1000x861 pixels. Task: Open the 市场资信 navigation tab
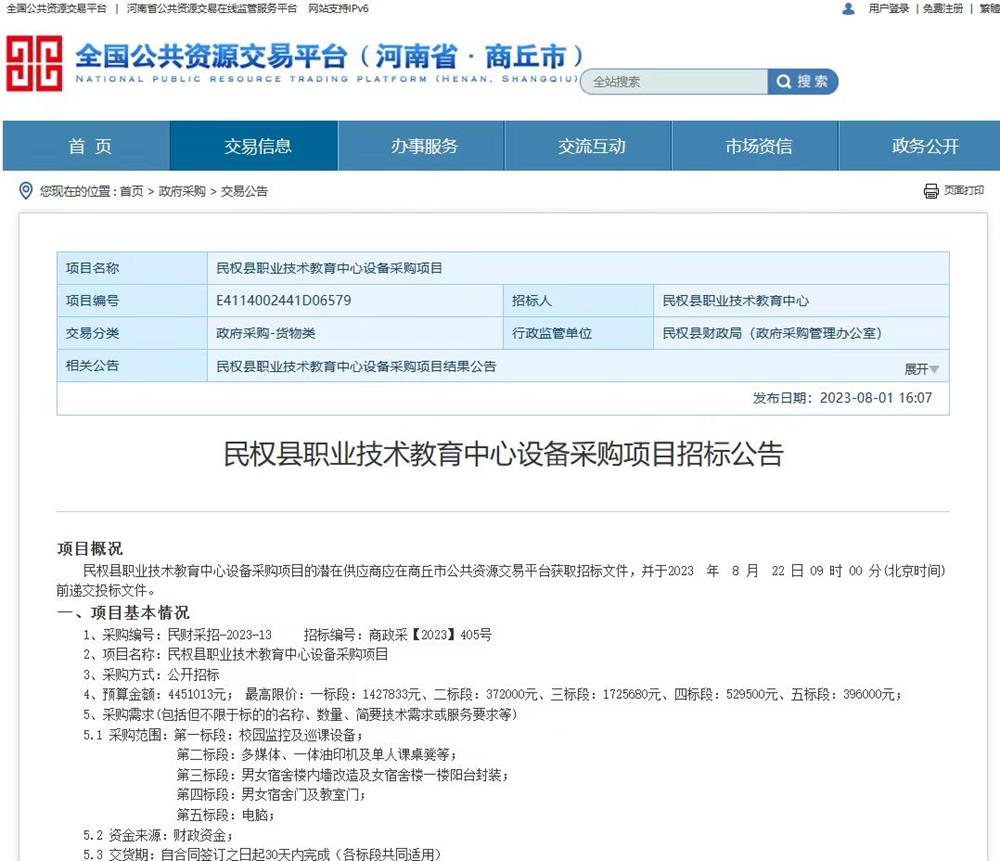(758, 146)
